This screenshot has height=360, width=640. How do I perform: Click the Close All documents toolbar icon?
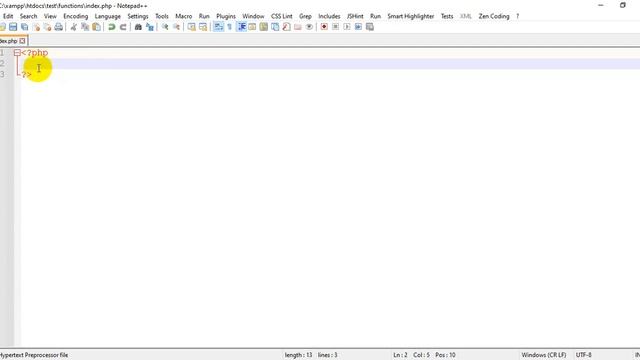tap(47, 27)
